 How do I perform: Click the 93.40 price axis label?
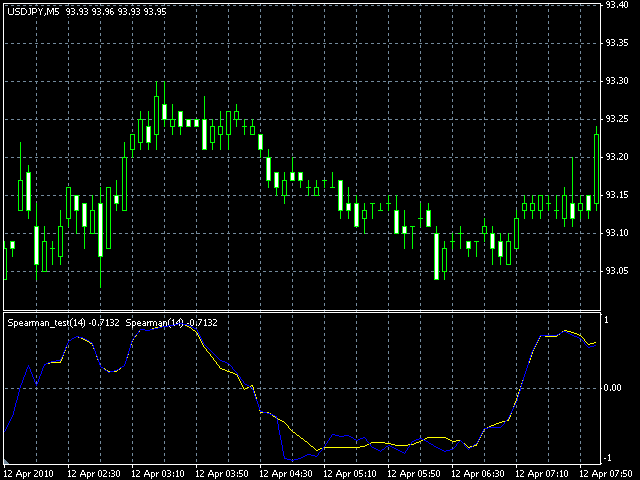tap(617, 5)
